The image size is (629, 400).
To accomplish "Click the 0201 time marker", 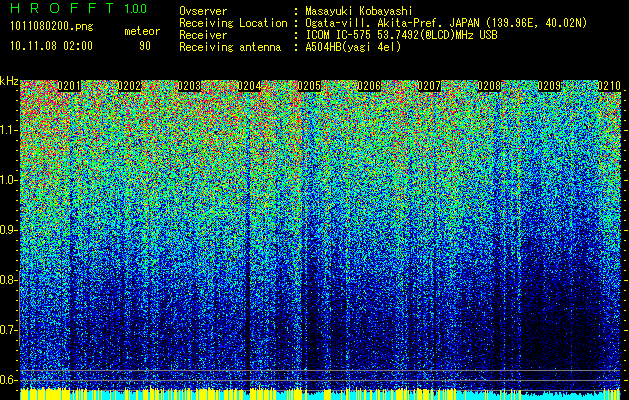I will 69,86.
